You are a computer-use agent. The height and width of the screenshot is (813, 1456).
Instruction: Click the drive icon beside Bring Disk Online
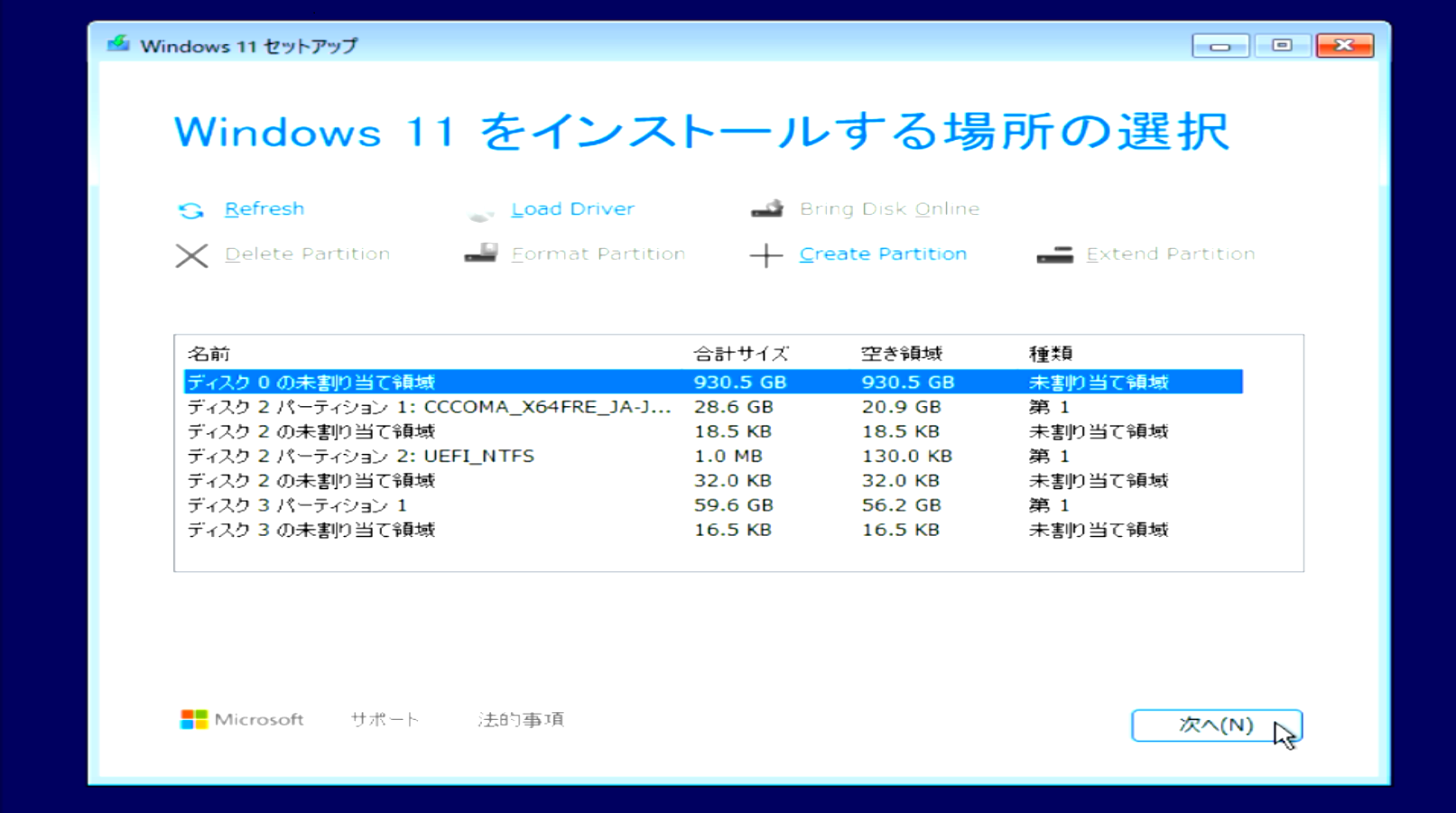767,209
